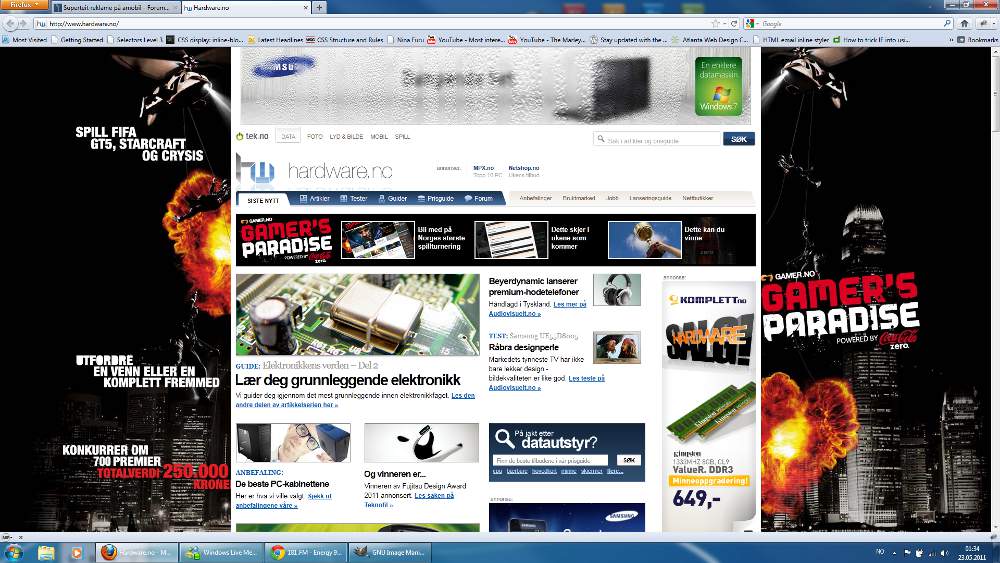1000x563 pixels.
Task: Open the MPX.no sponsor link
Action: pos(483,168)
